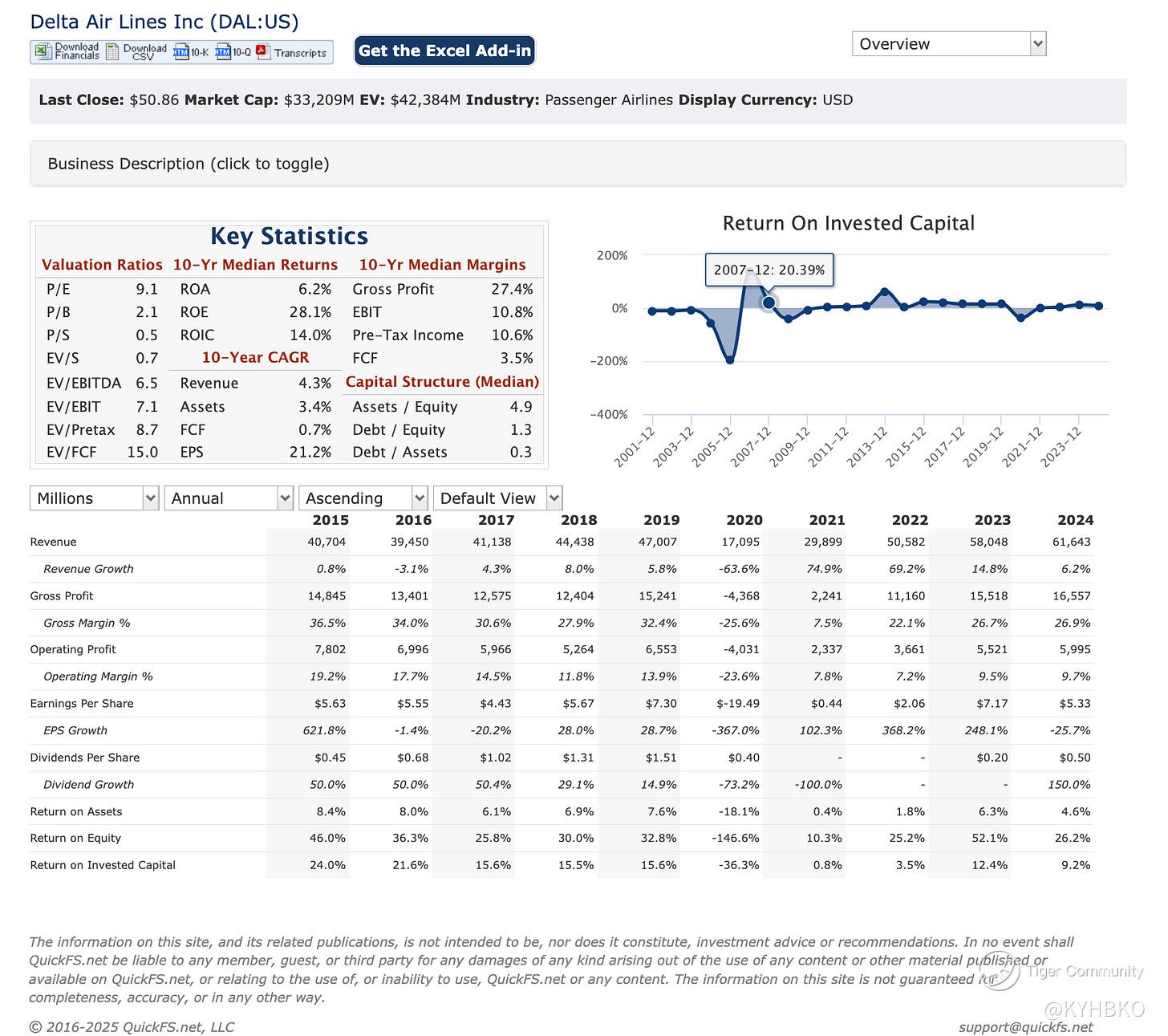The image size is (1168, 1036).
Task: Click the Valuation Ratios heading
Action: tap(102, 265)
